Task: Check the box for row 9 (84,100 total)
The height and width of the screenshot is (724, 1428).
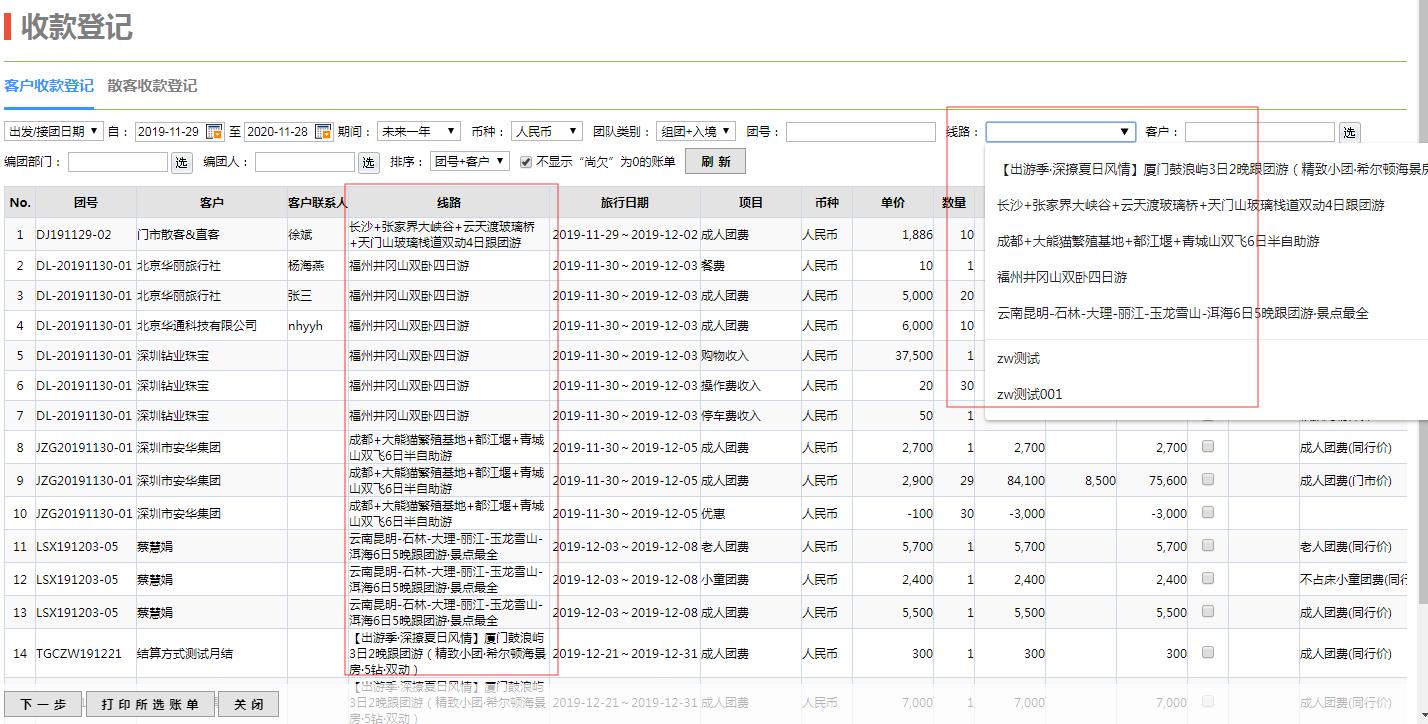Action: (1207, 480)
